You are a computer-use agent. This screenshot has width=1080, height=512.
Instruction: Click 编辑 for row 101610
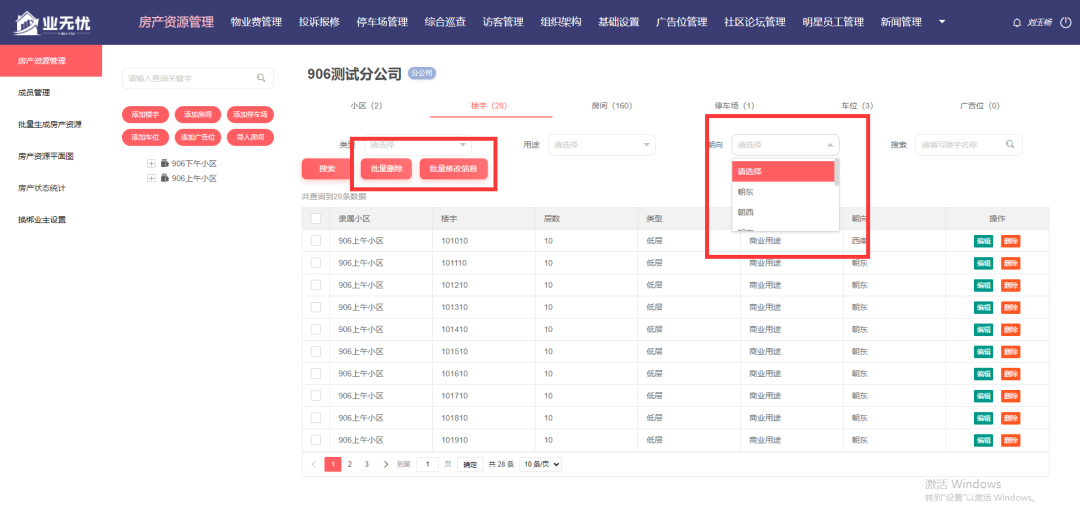point(984,373)
